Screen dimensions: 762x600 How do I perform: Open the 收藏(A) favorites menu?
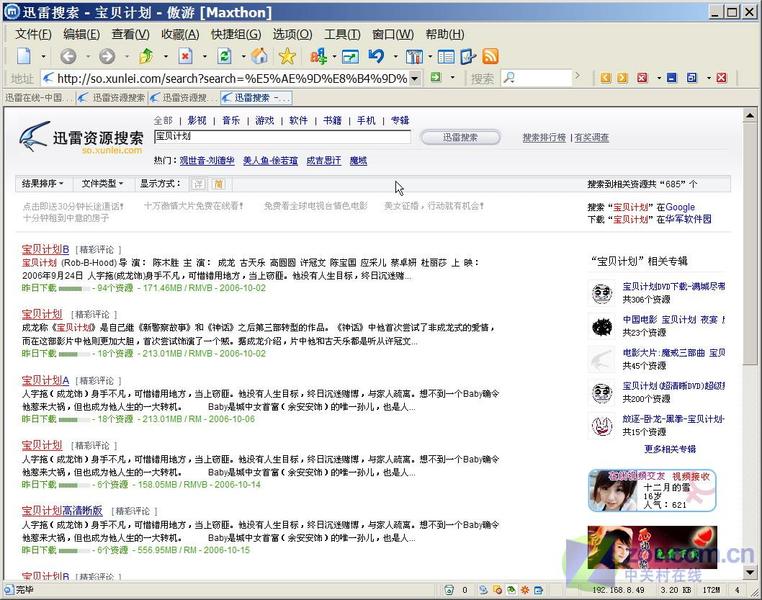tap(180, 34)
